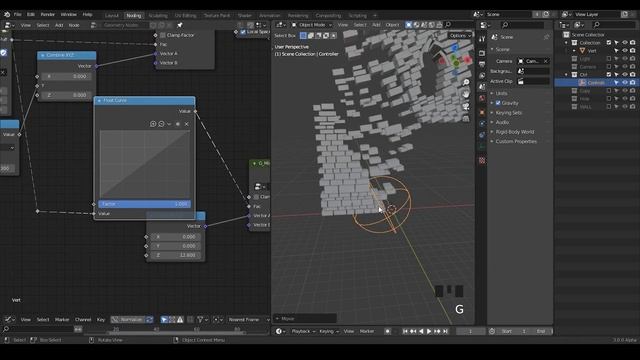This screenshot has width=640, height=360.
Task: Open the Keying dropdown in the timeline
Action: point(329,331)
